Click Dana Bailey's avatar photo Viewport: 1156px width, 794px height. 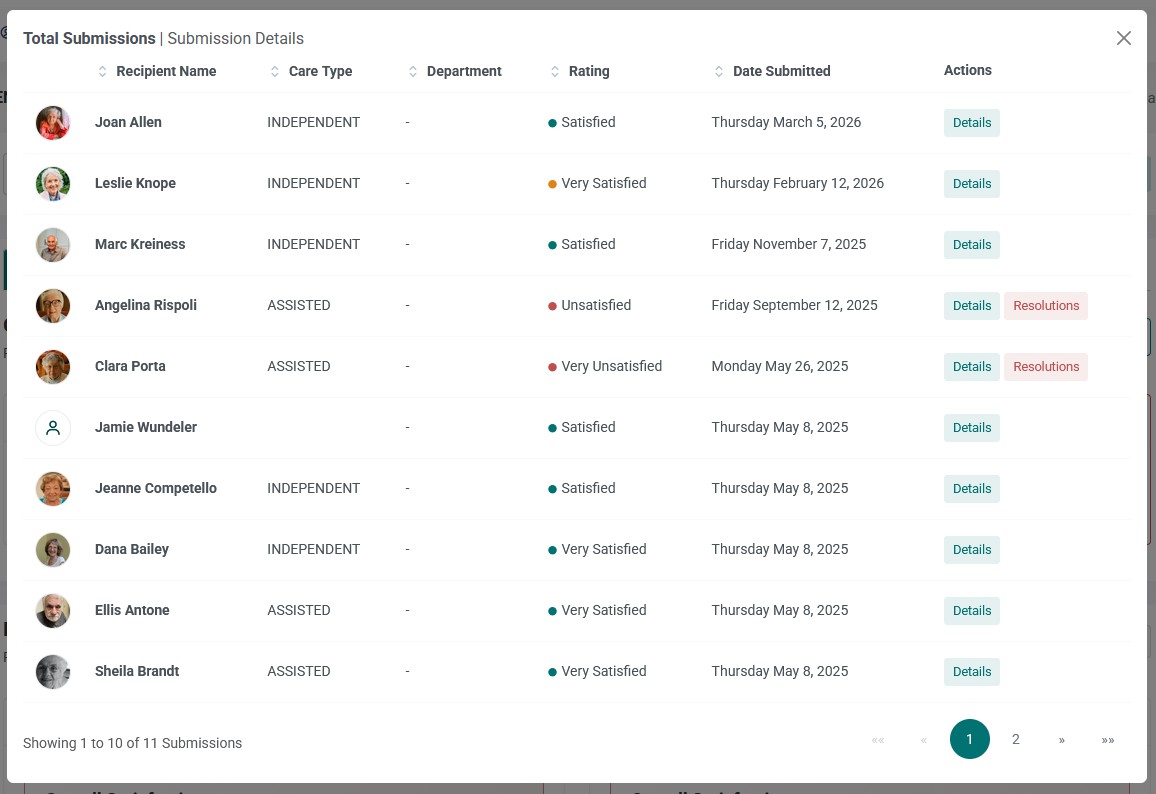coord(53,550)
